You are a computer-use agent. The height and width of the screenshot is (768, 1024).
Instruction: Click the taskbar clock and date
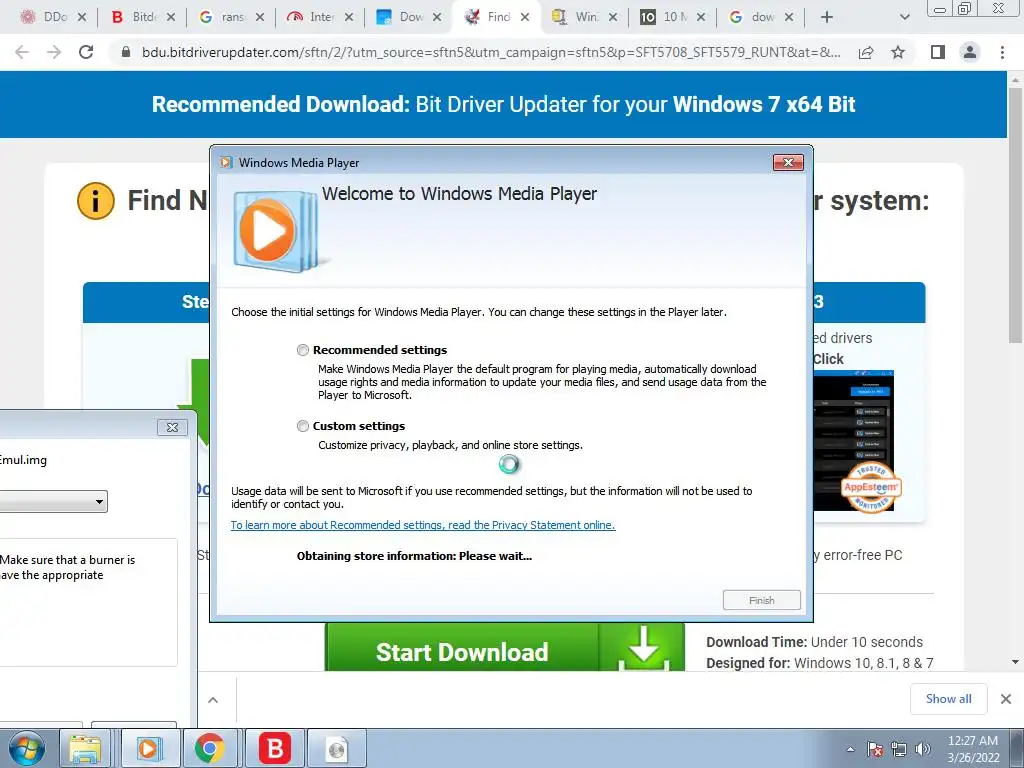(973, 749)
